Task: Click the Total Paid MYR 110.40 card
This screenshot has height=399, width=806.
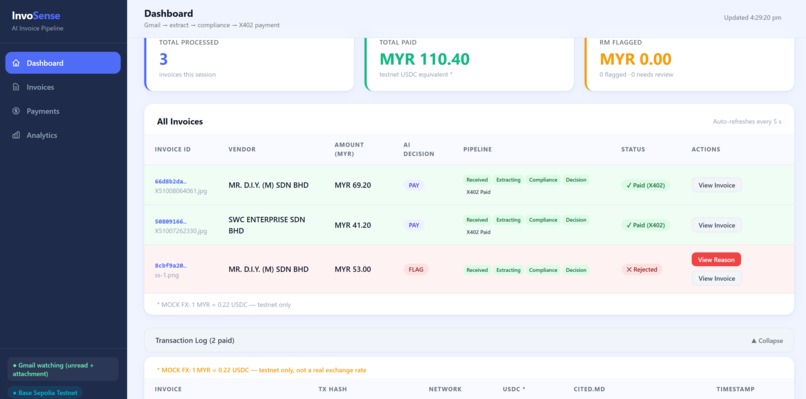Action: 469,64
